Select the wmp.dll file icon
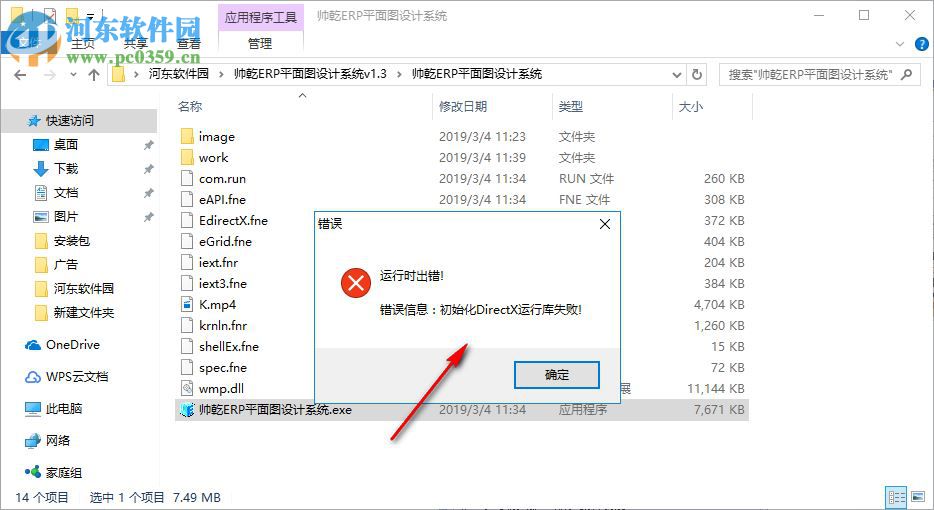Image resolution: width=934 pixels, height=510 pixels. pyautogui.click(x=187, y=388)
